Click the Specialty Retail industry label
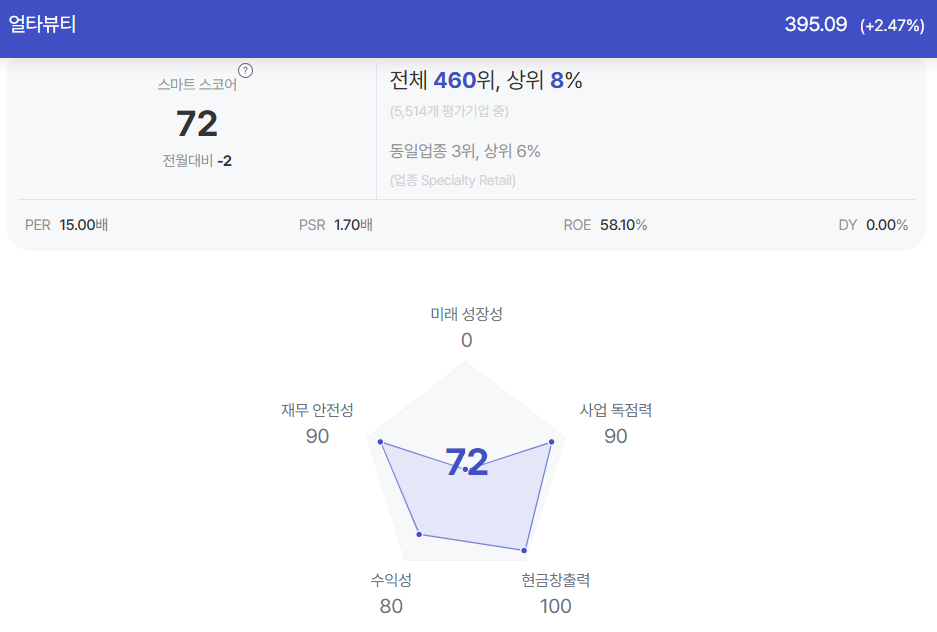The image size is (937, 632). pyautogui.click(x=452, y=180)
